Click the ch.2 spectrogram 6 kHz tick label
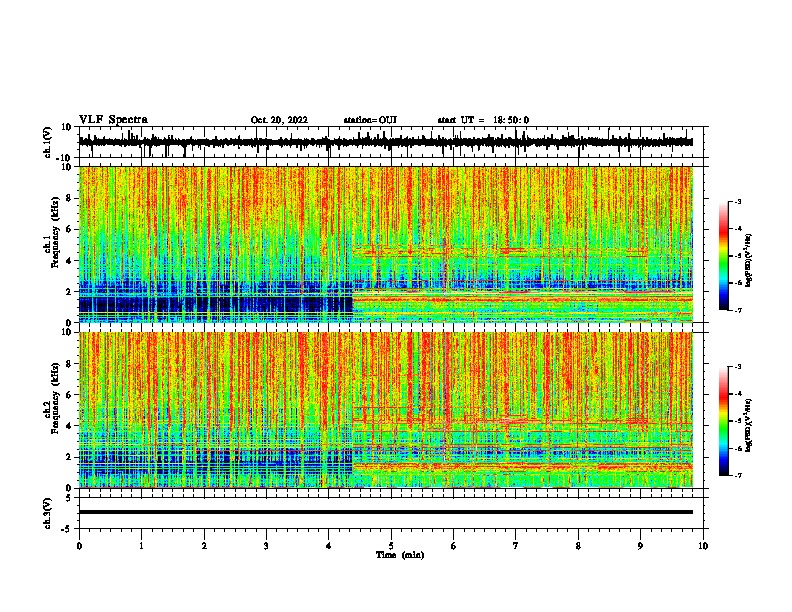The height and width of the screenshot is (612, 792). [69, 395]
